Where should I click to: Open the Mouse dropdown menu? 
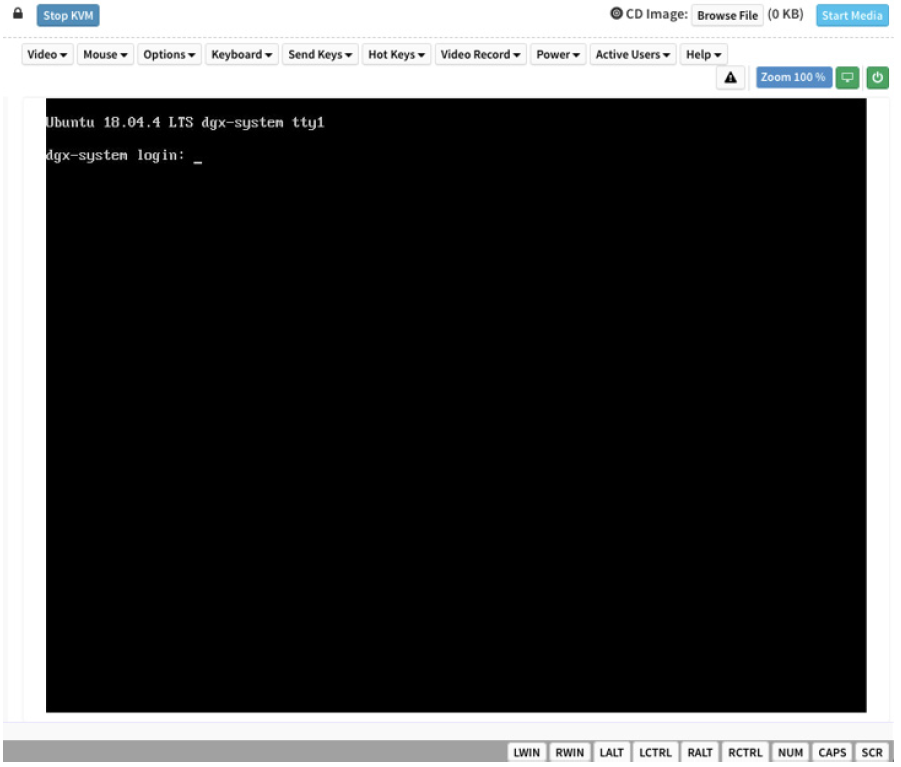pyautogui.click(x=105, y=55)
